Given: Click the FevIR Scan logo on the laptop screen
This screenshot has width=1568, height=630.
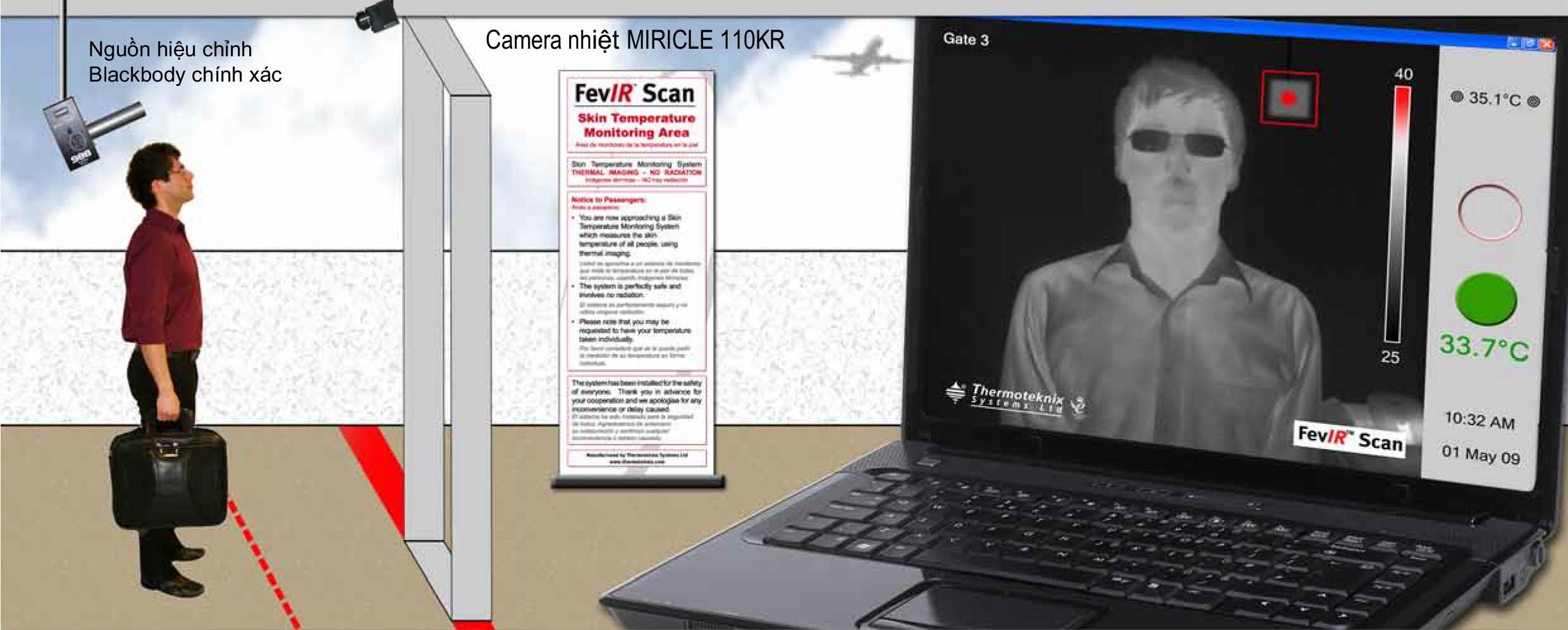Looking at the screenshot, I should tap(1349, 438).
